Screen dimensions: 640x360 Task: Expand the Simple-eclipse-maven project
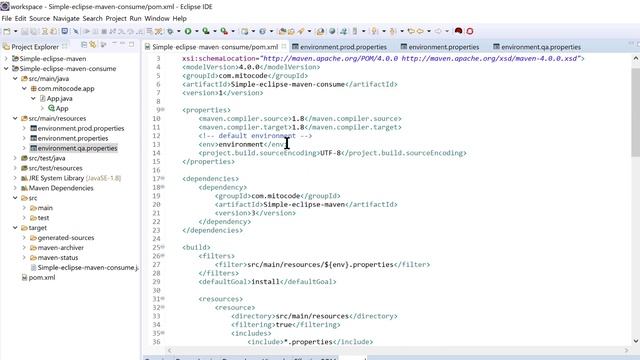(6, 59)
